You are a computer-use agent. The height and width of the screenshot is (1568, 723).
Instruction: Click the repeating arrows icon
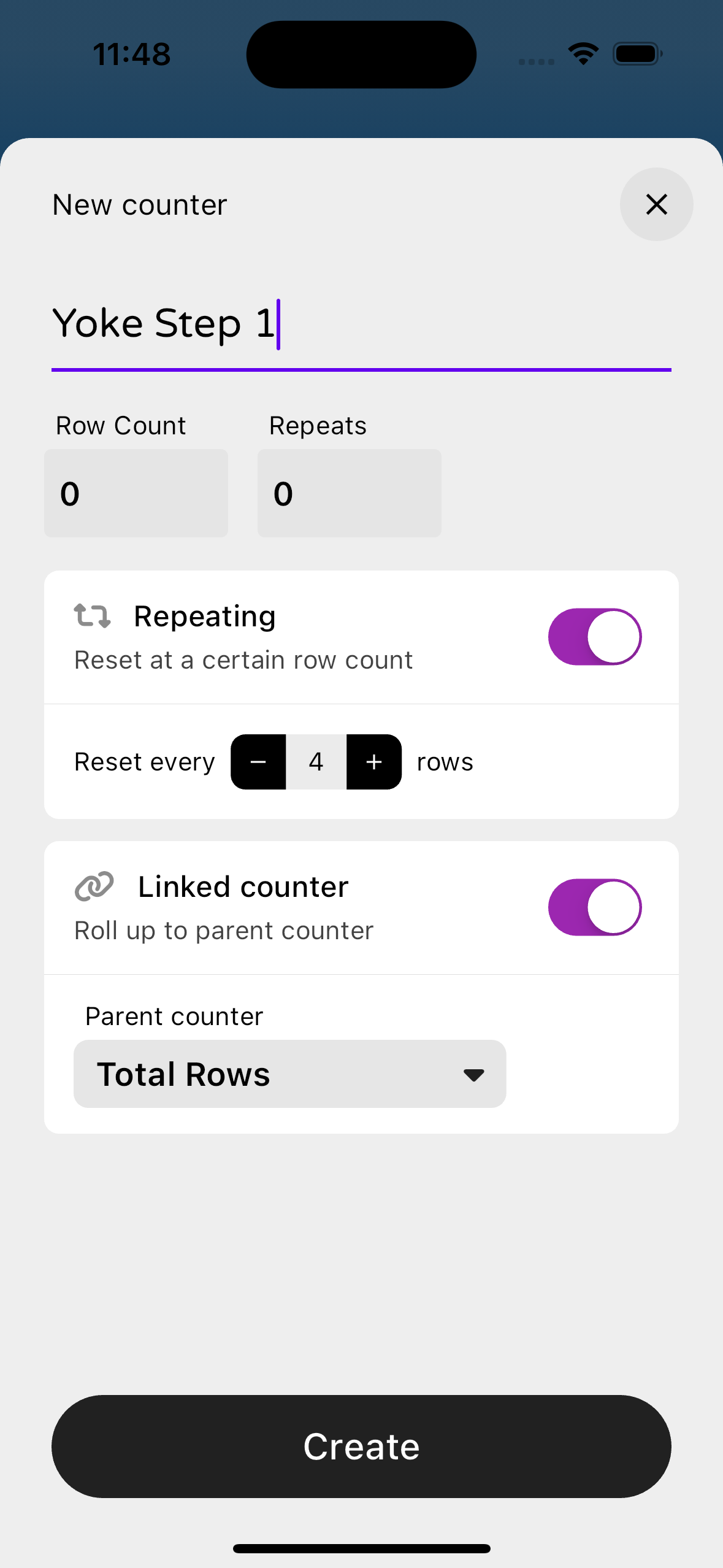point(92,615)
